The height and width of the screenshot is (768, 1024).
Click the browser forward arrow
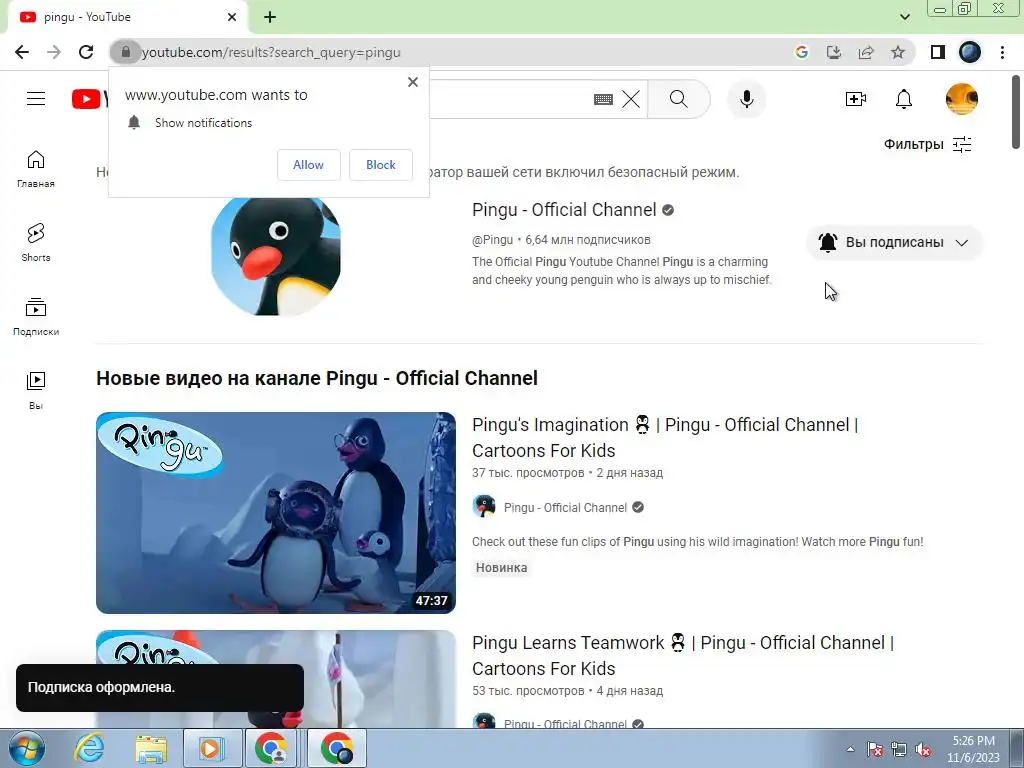(54, 52)
